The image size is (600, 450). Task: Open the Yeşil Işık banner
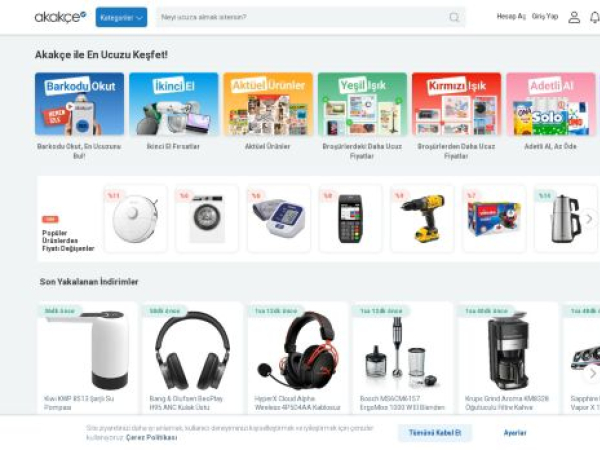[362, 104]
